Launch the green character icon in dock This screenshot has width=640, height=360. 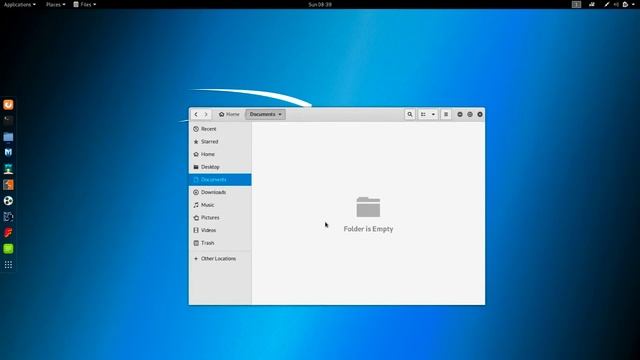tap(8, 169)
